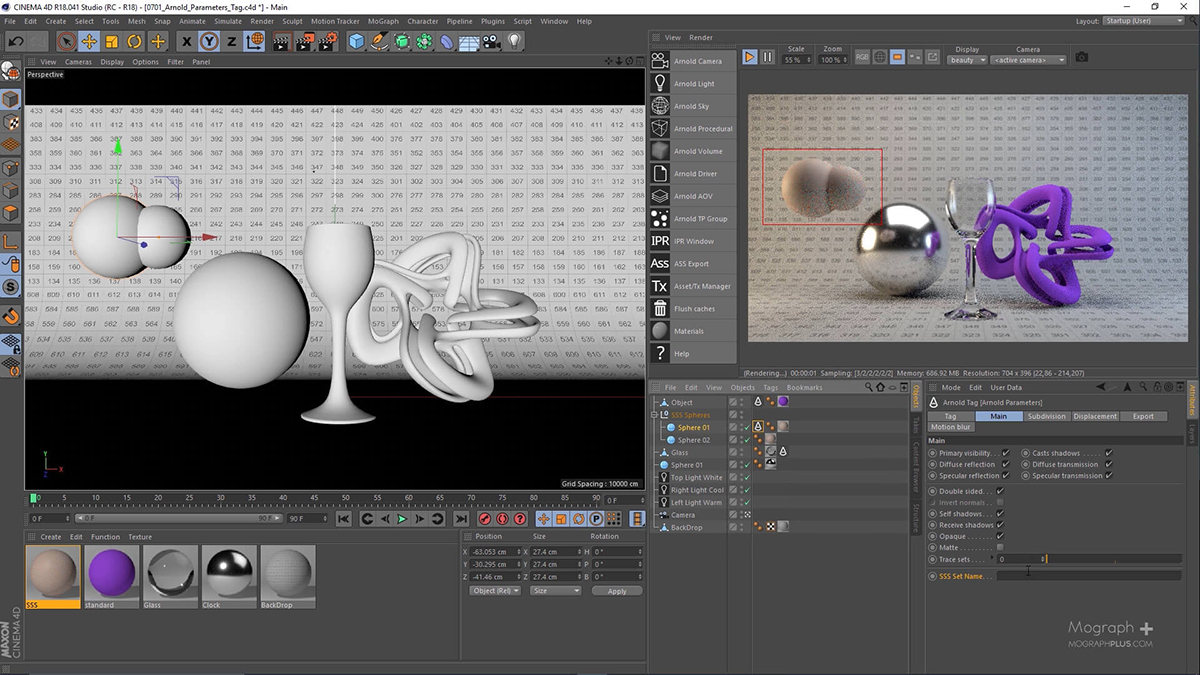Switch to the Export tab
1200x675 pixels.
tap(1143, 416)
